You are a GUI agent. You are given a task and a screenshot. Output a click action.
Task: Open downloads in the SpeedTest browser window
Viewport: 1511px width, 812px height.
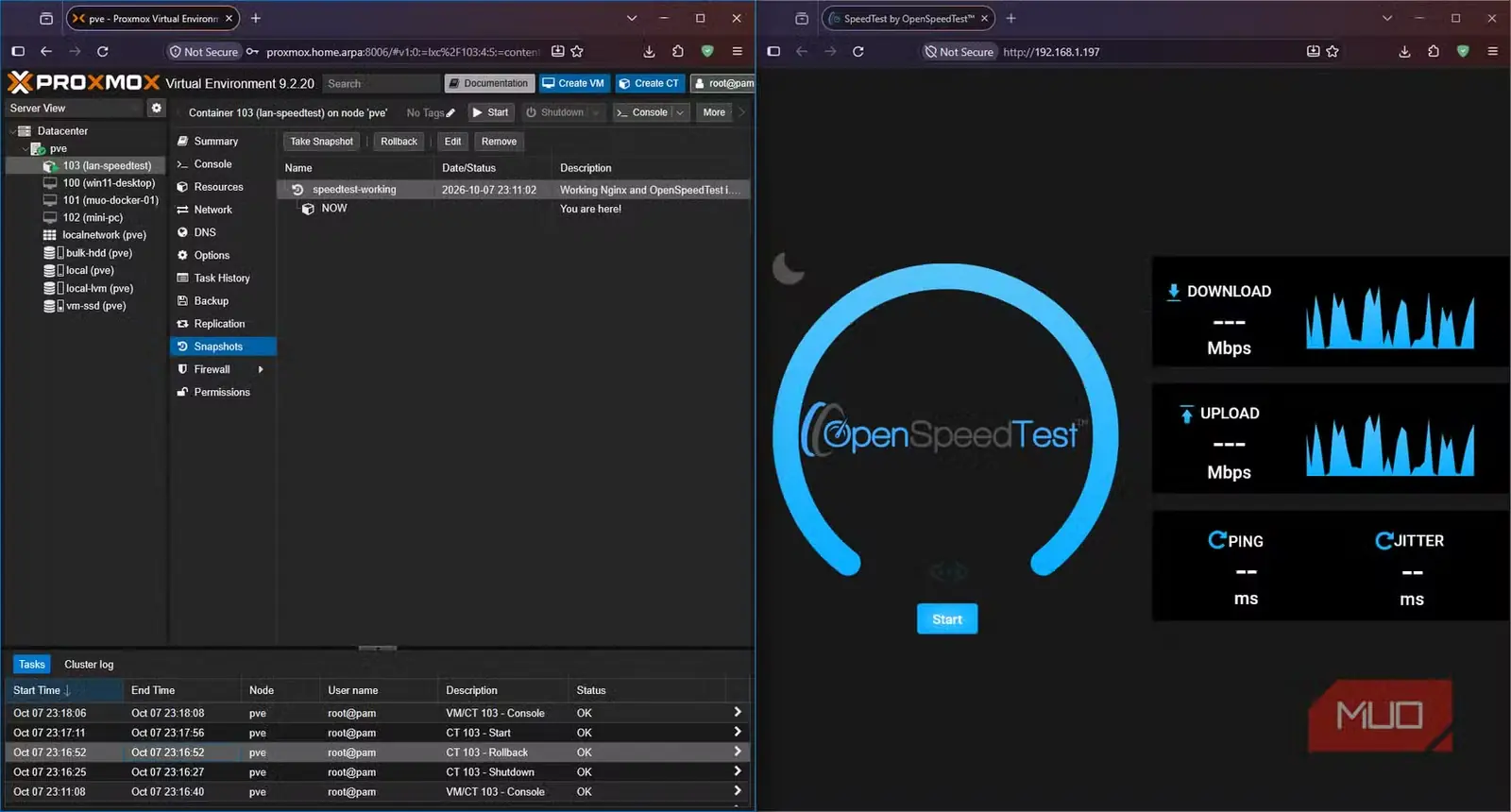[x=1404, y=52]
